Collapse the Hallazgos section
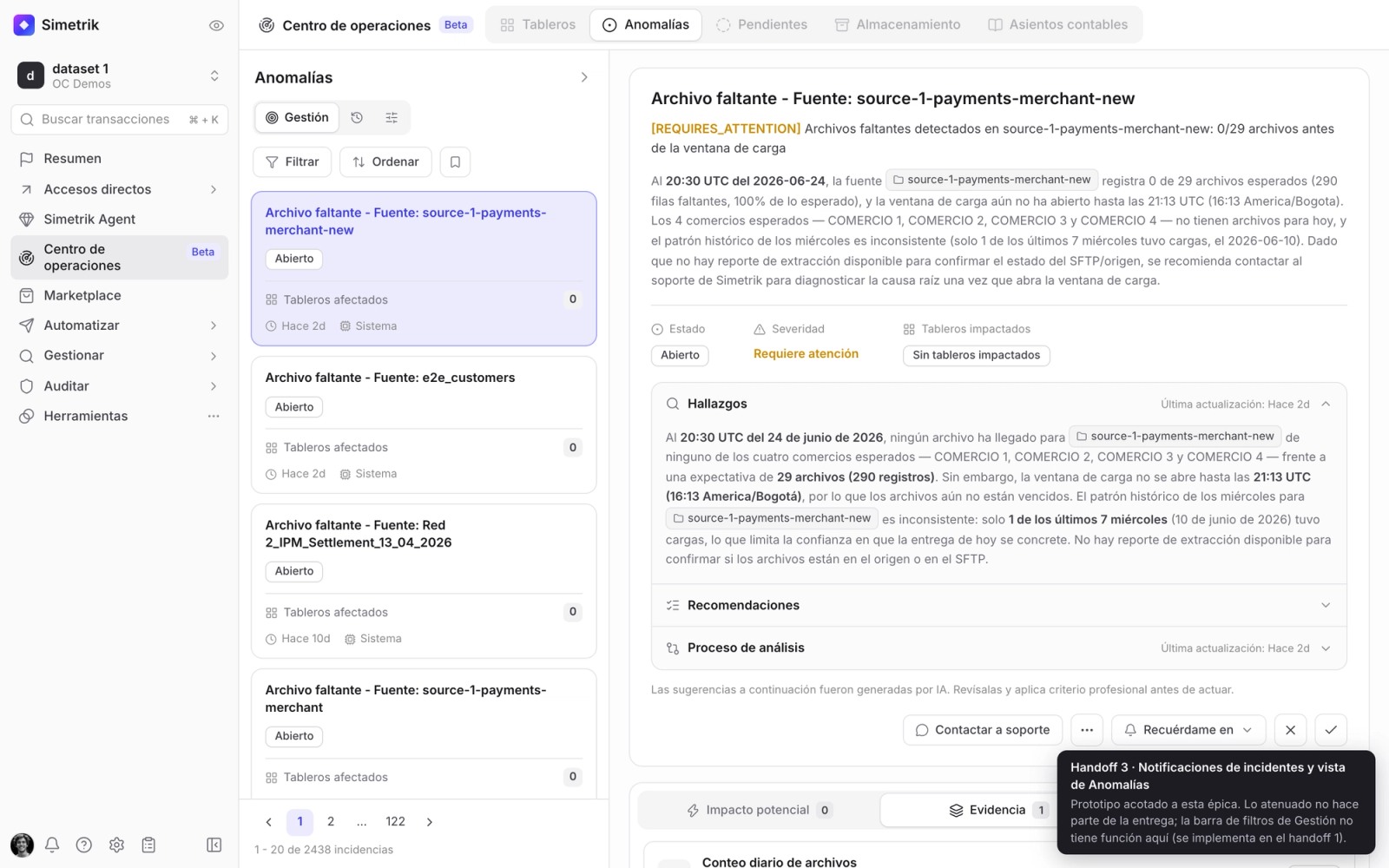Viewport: 1389px width, 868px height. [1326, 404]
